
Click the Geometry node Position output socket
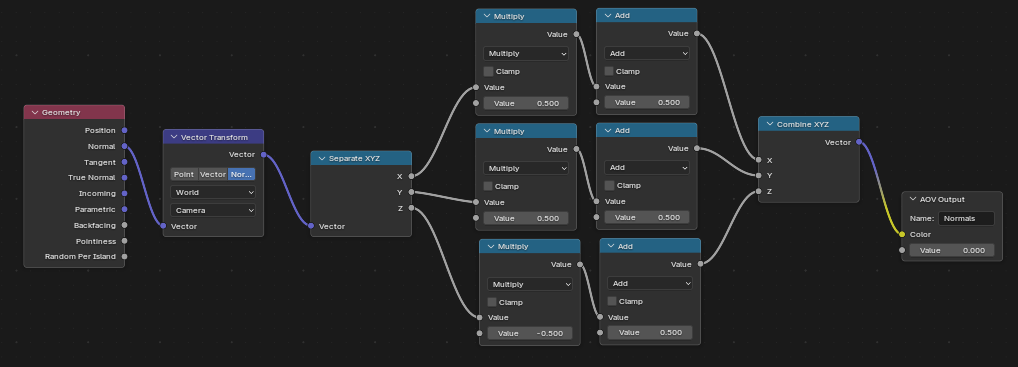coord(124,131)
